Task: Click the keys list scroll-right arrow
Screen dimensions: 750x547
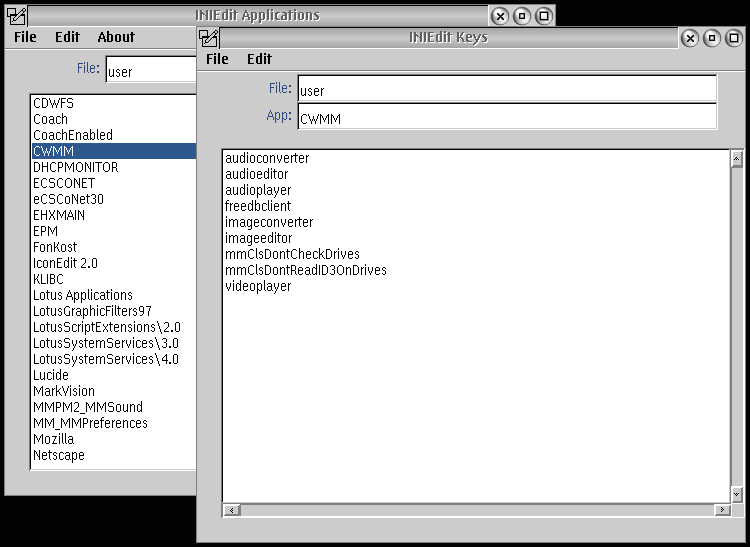Action: click(x=722, y=510)
